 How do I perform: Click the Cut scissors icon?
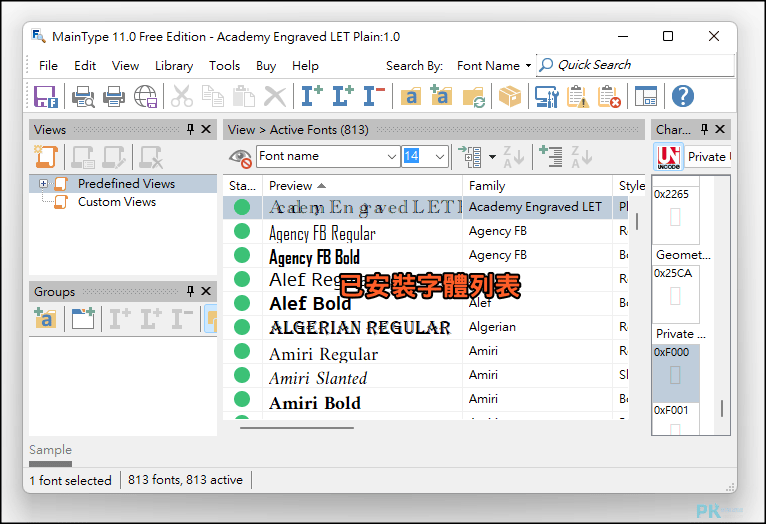(x=182, y=96)
